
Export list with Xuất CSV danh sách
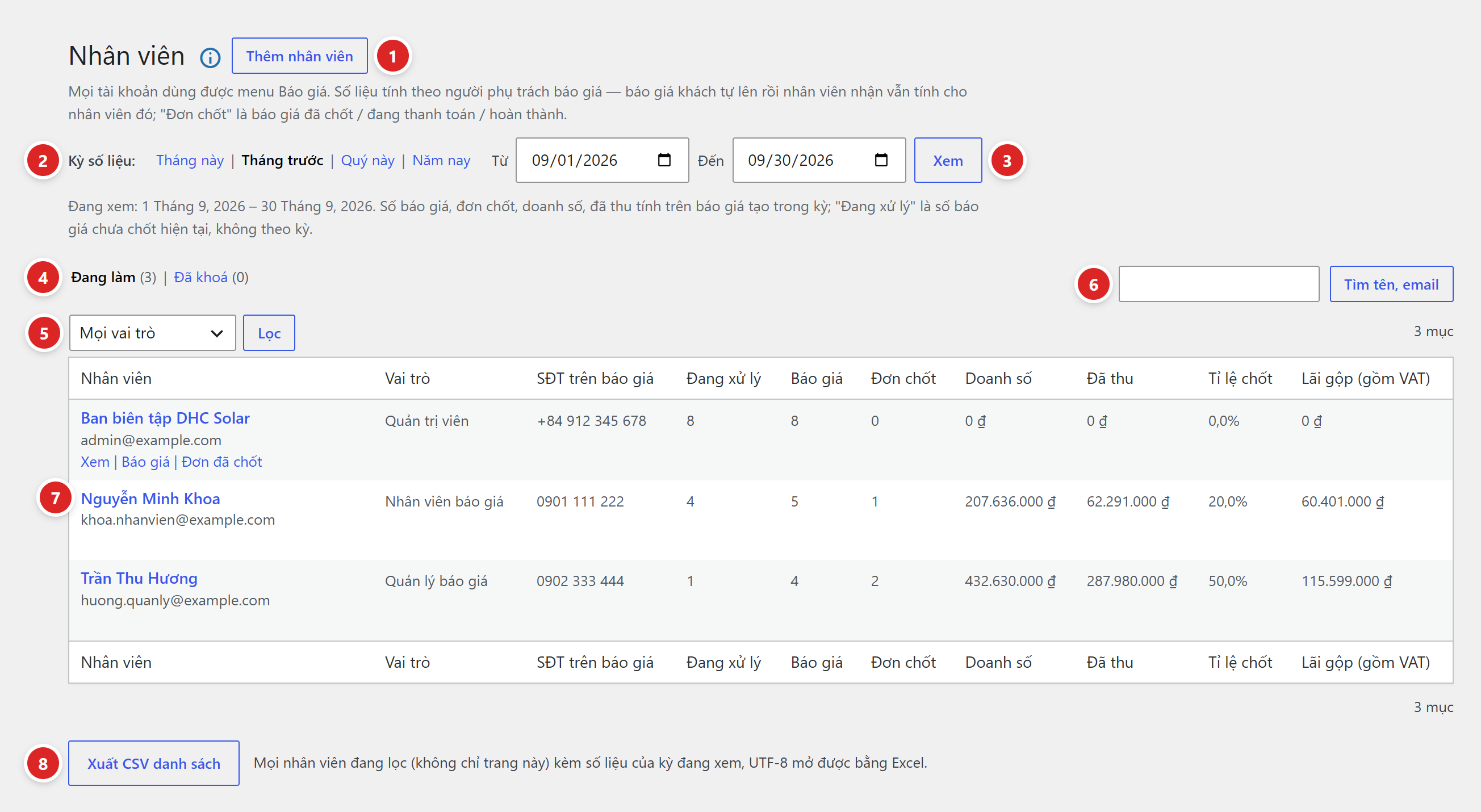coord(153,763)
